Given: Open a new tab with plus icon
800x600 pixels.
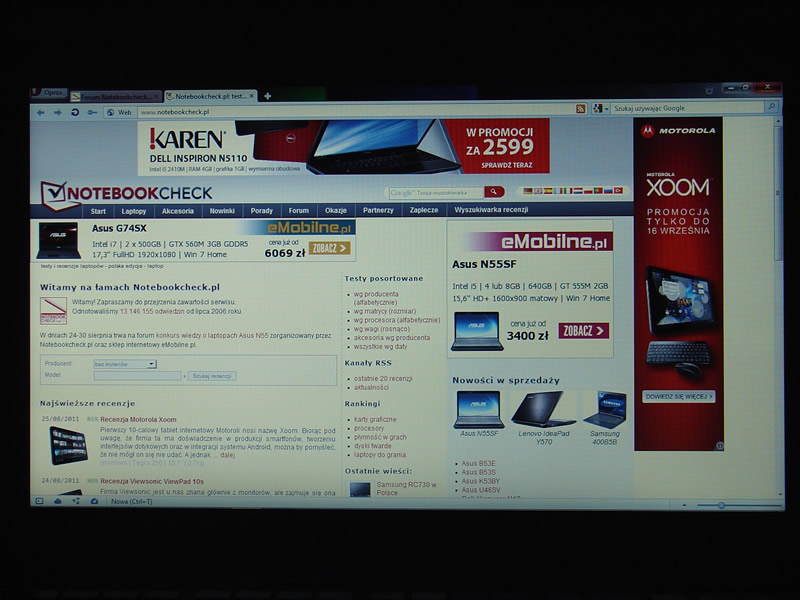Looking at the screenshot, I should tap(267, 96).
